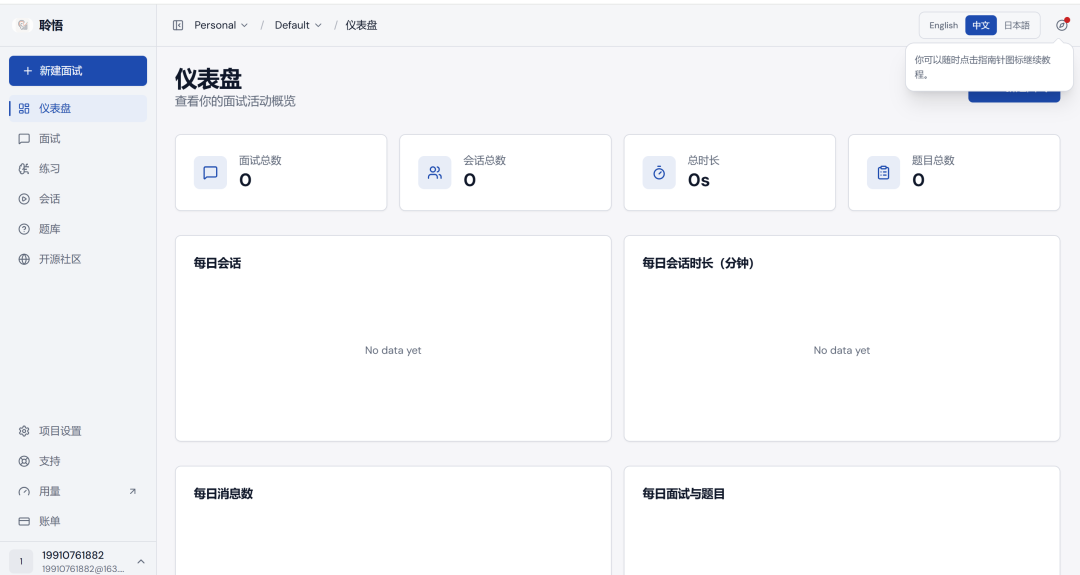
Task: Click the 题目总数 label
Action: (933, 160)
